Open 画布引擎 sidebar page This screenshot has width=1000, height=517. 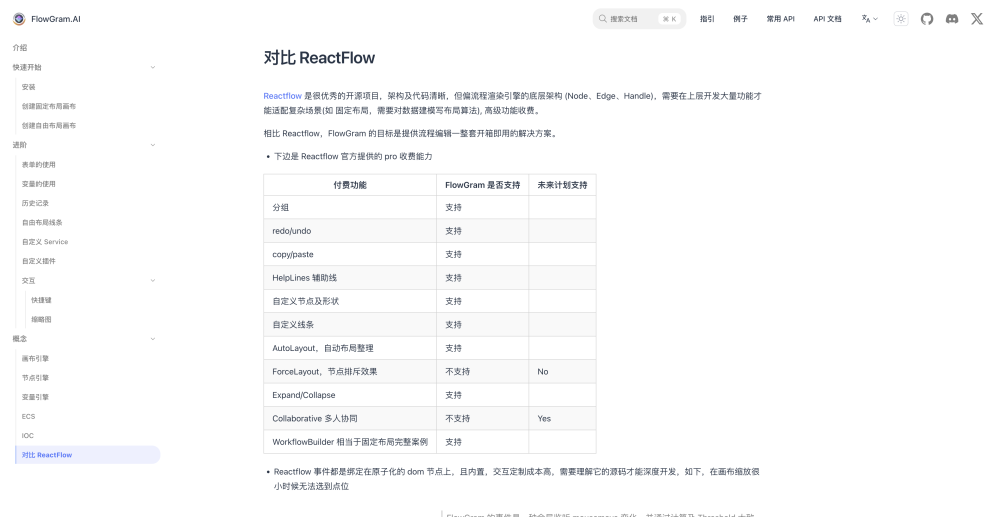tap(36, 358)
